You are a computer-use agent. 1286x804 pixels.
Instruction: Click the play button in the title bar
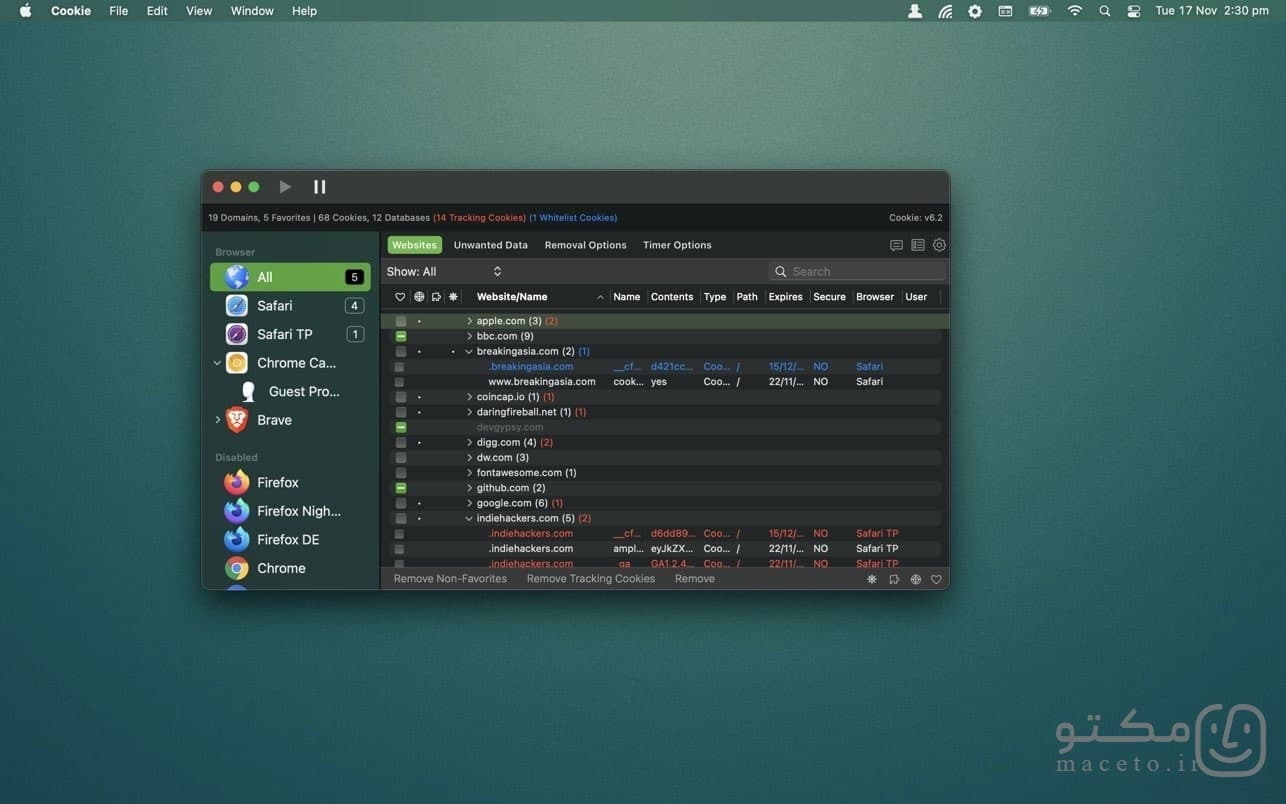point(285,187)
